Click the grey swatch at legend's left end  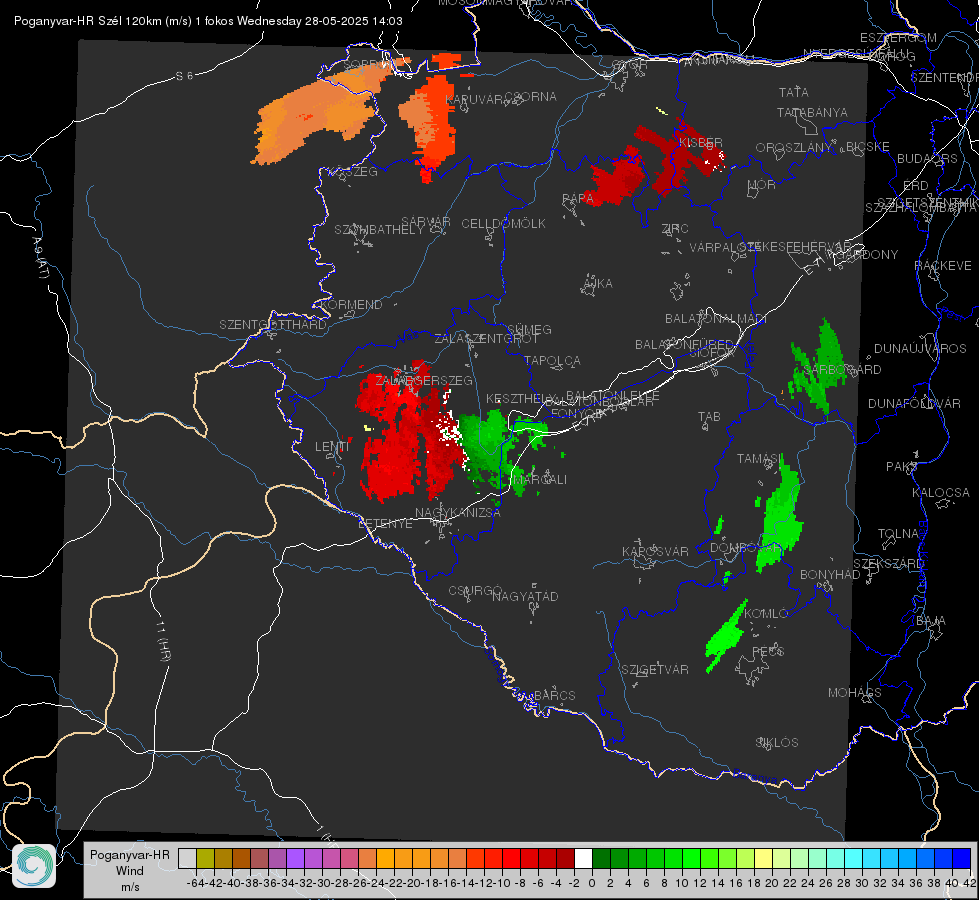187,859
